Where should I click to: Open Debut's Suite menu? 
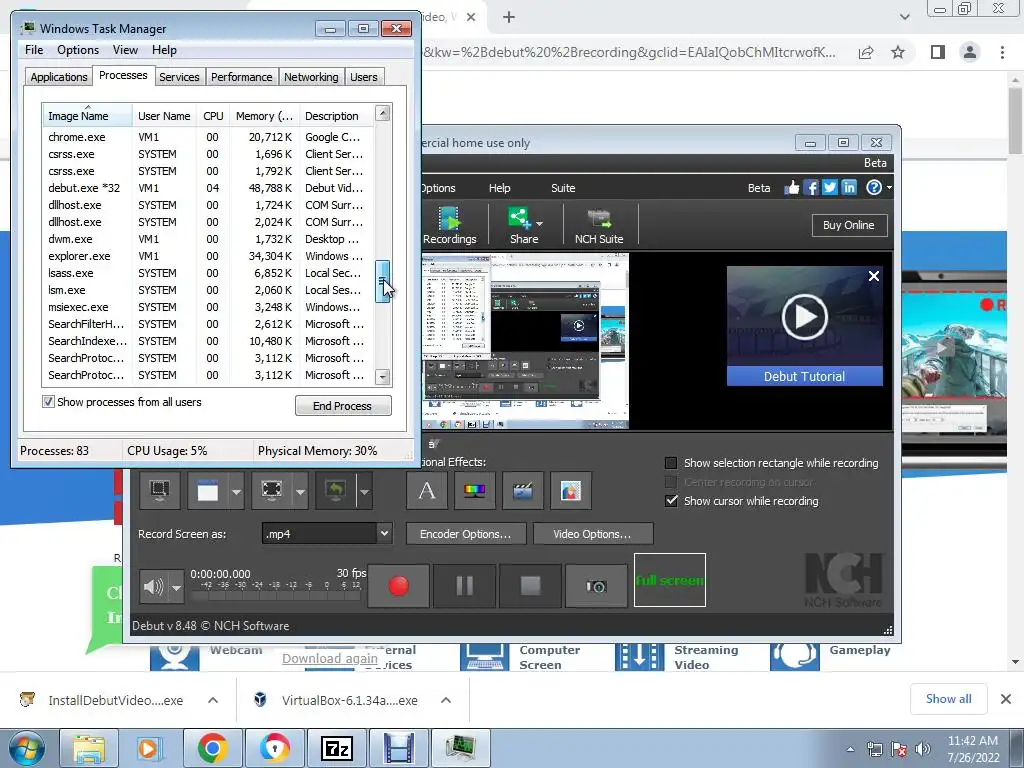[x=563, y=188]
